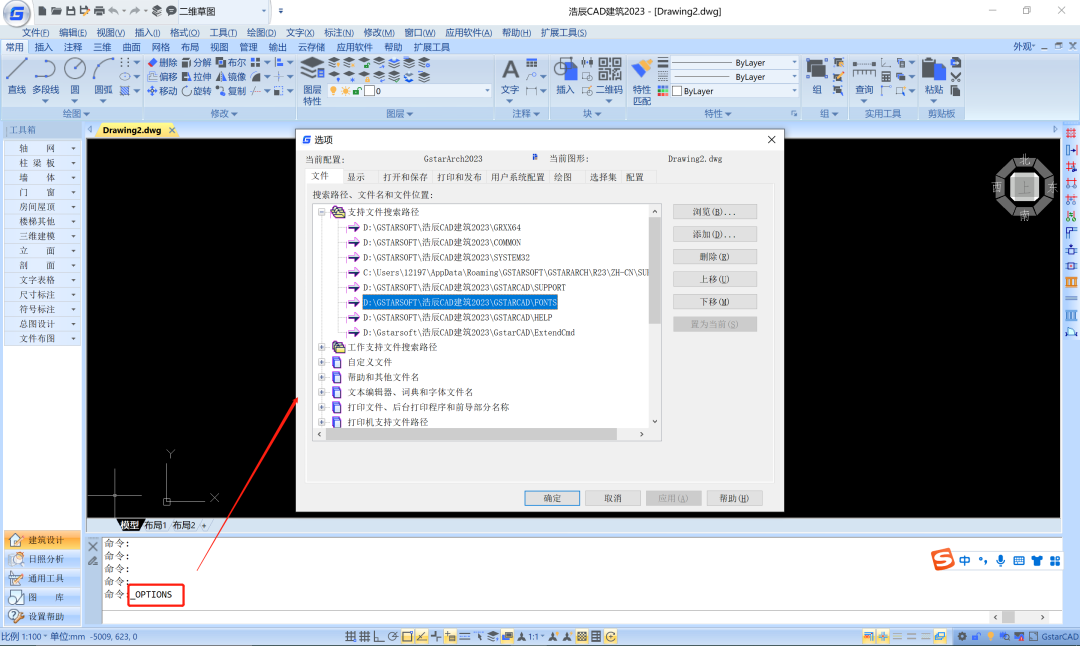This screenshot has height=646, width=1080.
Task: Select the GSTARCAD\FONTS path entry
Action: click(459, 302)
